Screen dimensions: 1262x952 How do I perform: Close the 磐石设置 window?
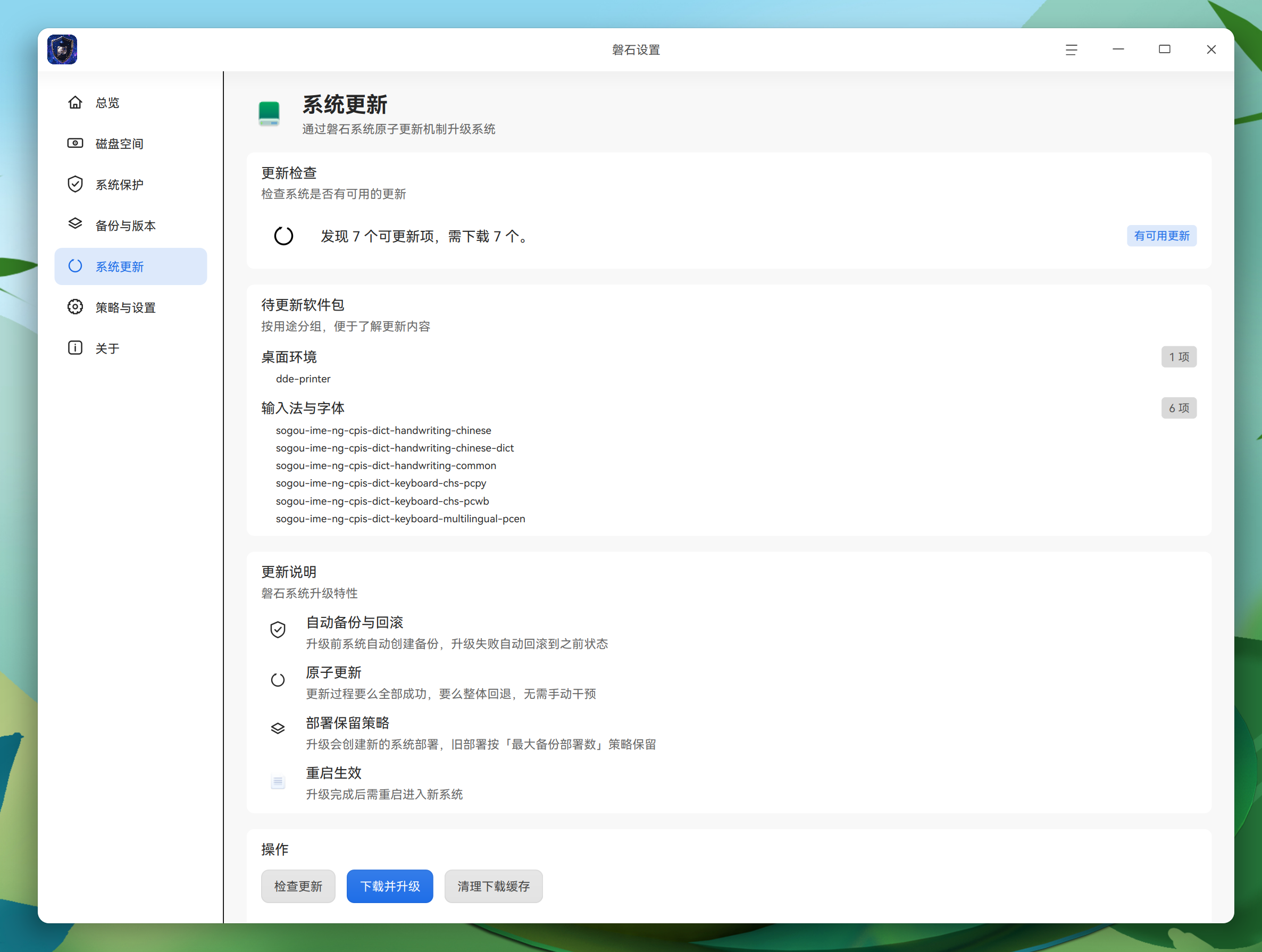click(1211, 49)
